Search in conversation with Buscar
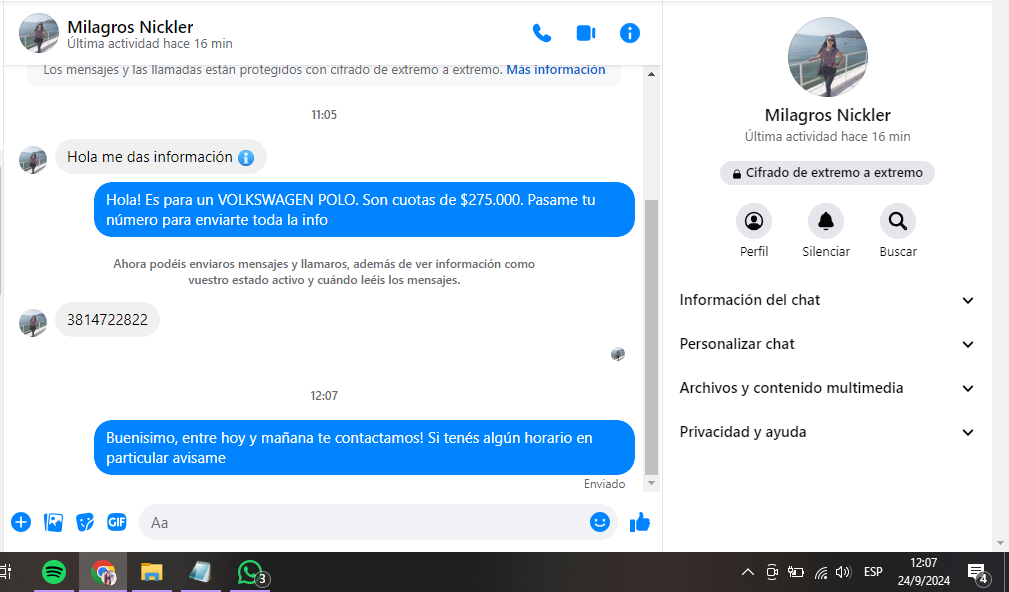This screenshot has height=592, width=1009. tap(897, 221)
